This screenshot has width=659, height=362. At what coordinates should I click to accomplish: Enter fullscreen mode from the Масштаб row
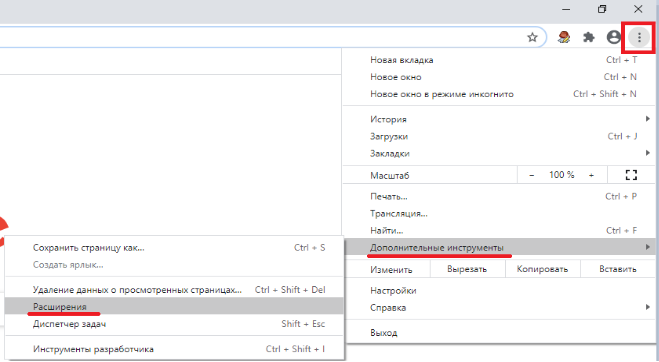(631, 175)
